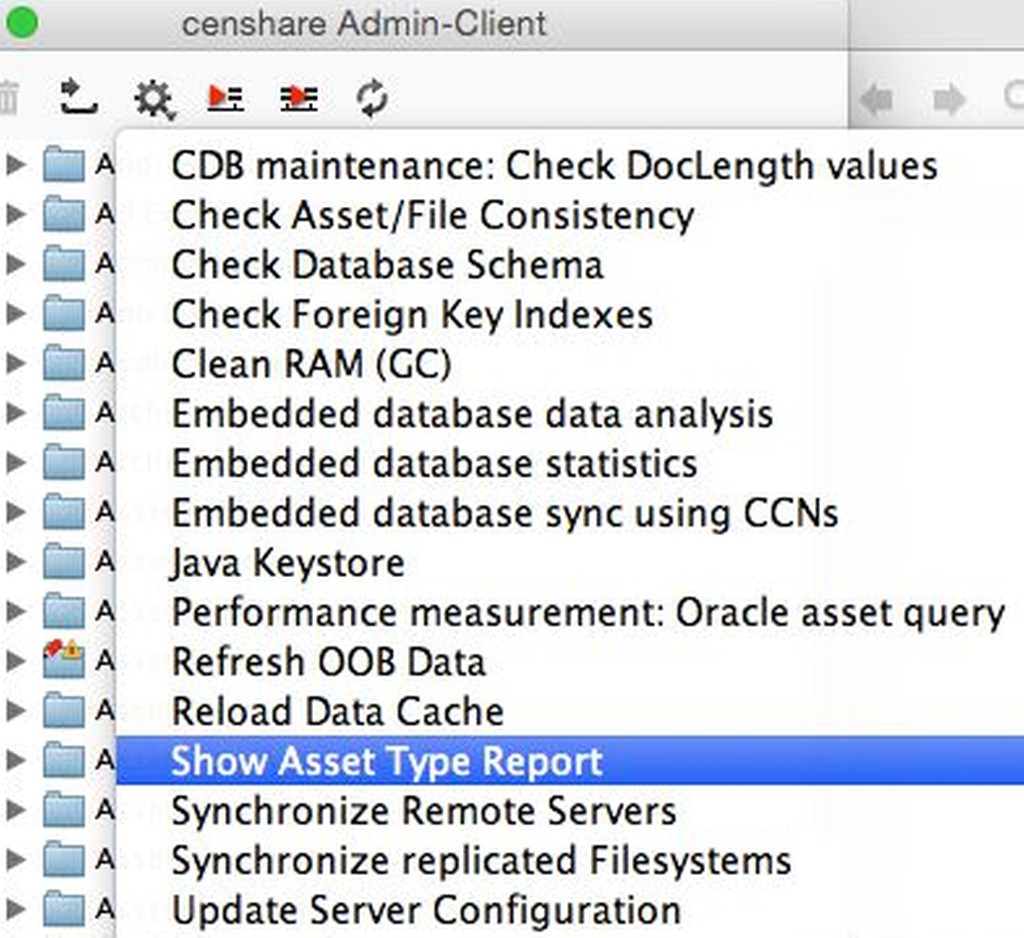
Task: Expand the folder with the warning badge
Action: (16, 661)
